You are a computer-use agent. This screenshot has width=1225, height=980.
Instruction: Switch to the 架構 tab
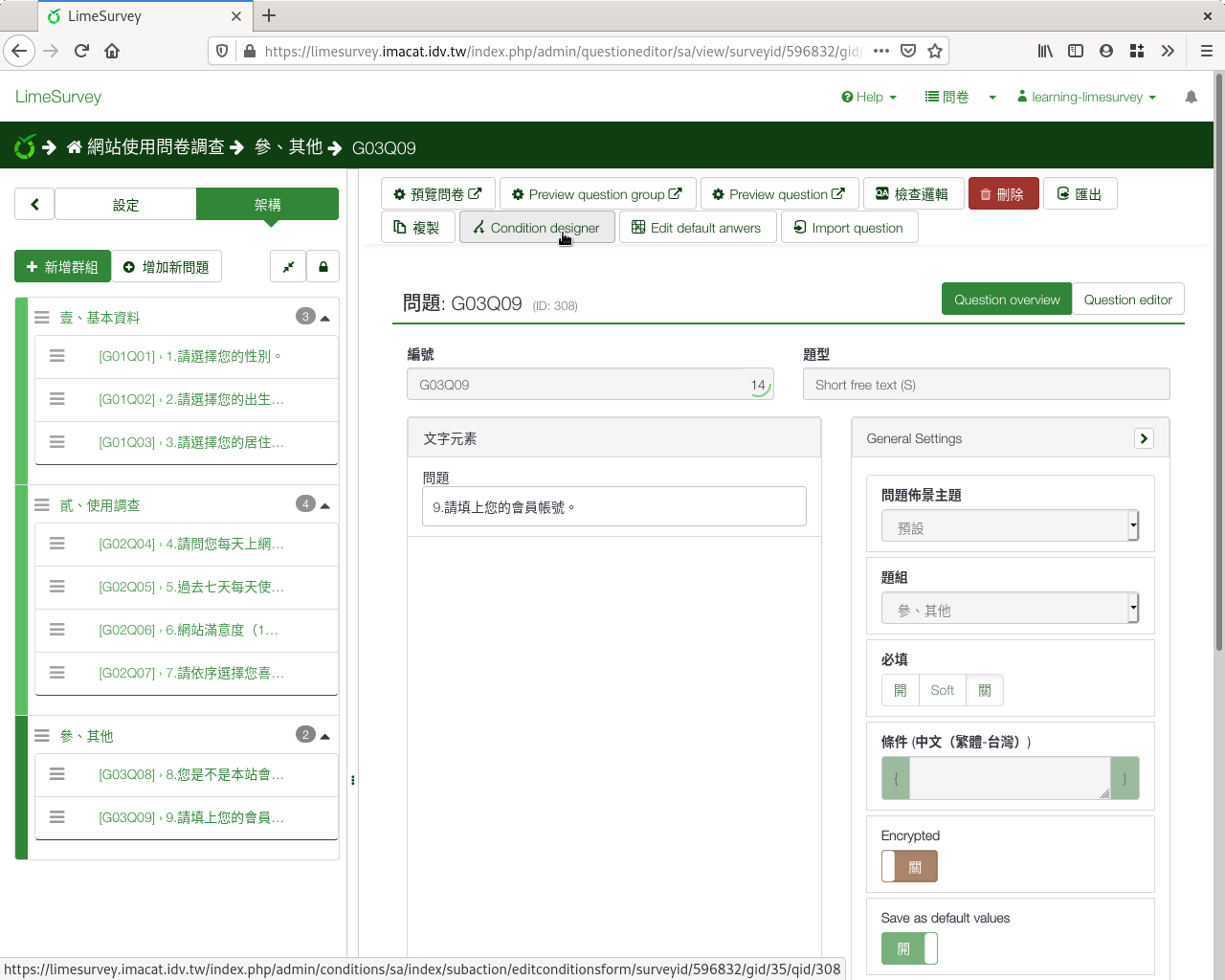[x=267, y=204]
